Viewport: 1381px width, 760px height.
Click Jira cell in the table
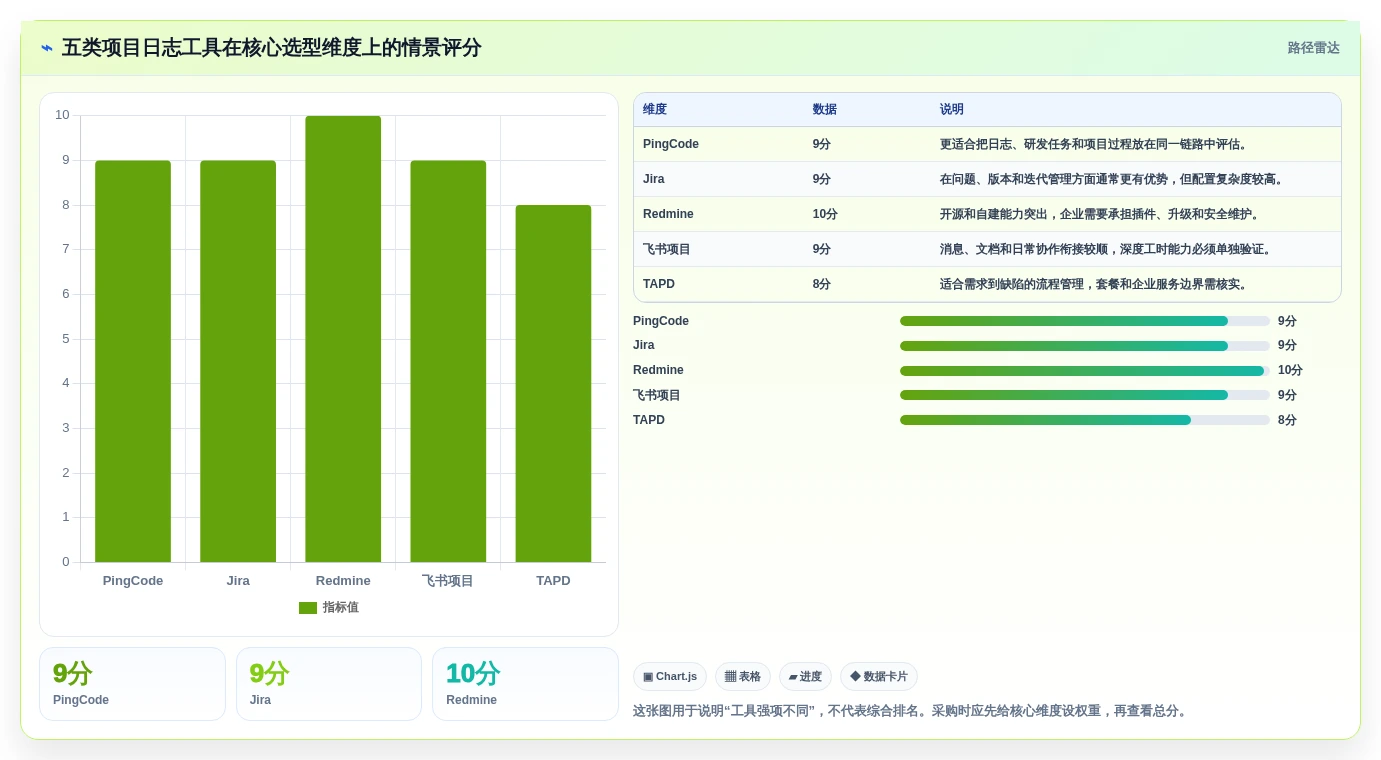pos(654,179)
